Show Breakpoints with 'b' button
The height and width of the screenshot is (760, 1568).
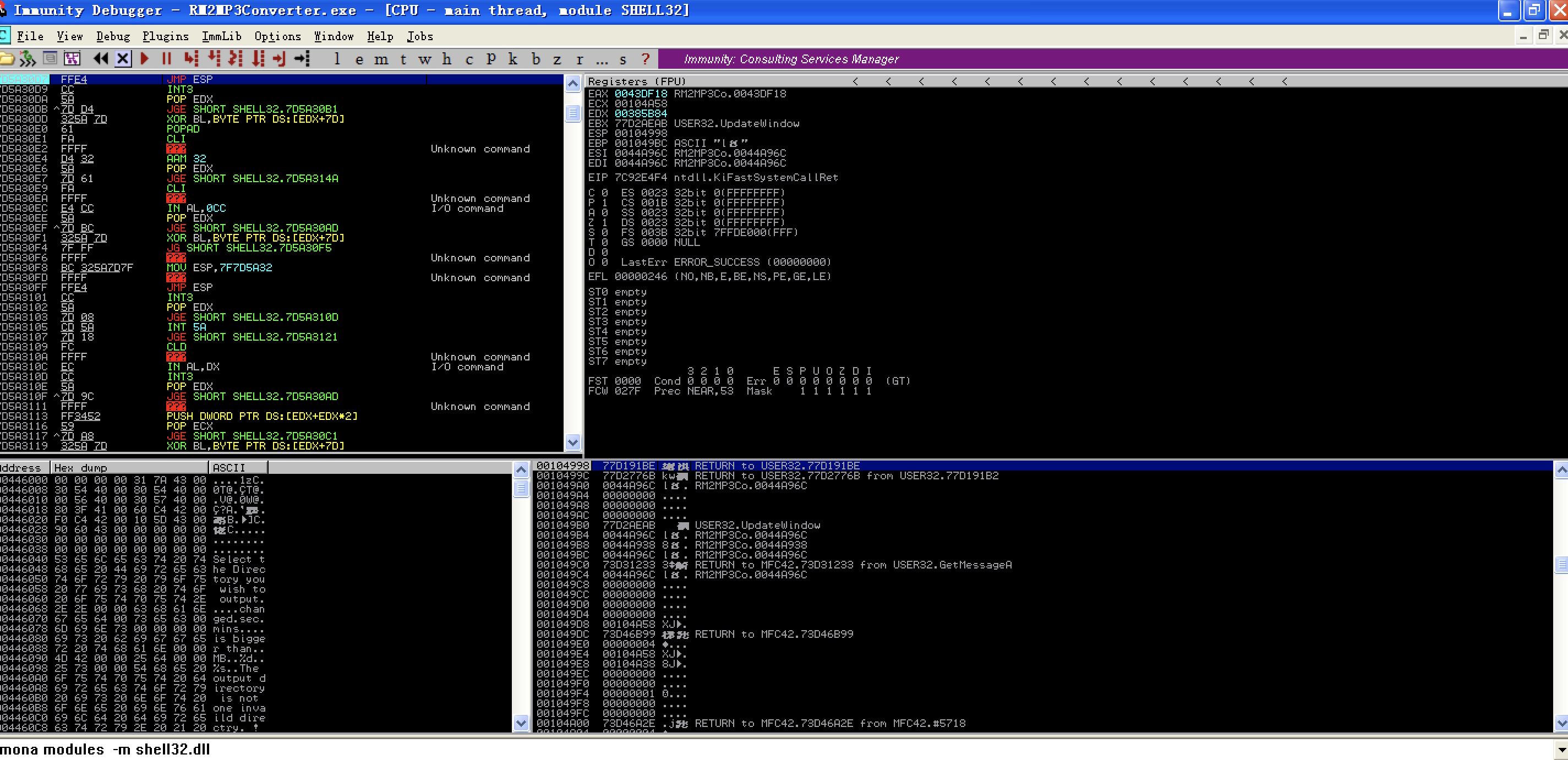point(536,59)
